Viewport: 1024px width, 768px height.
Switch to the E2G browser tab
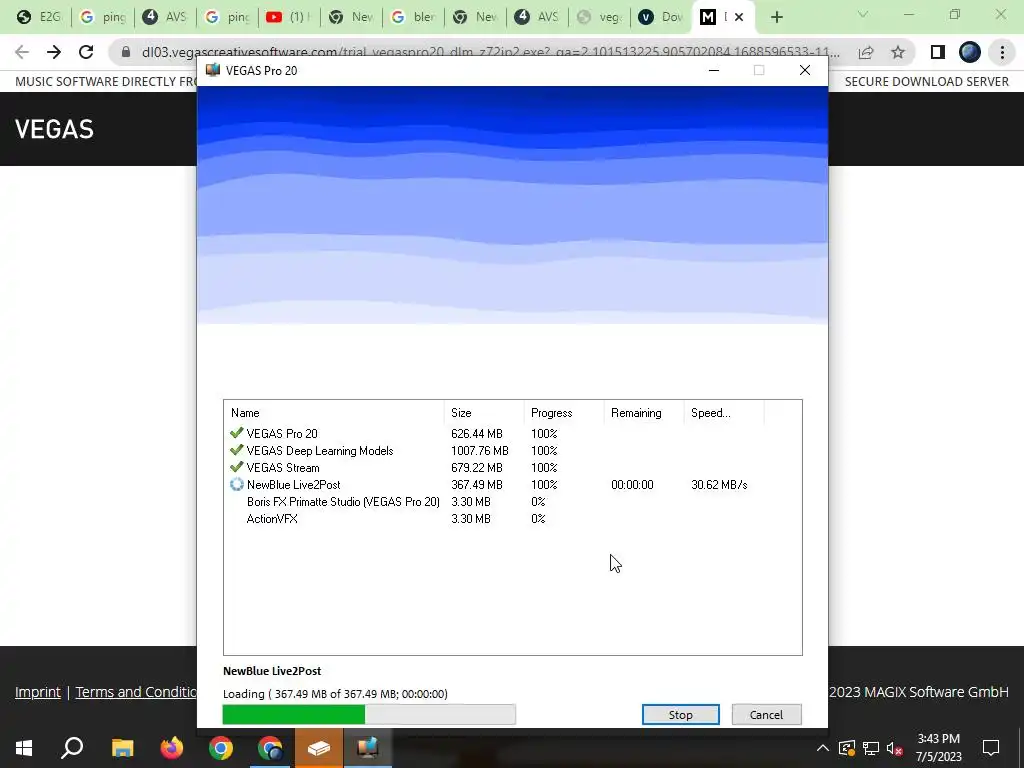pyautogui.click(x=39, y=17)
